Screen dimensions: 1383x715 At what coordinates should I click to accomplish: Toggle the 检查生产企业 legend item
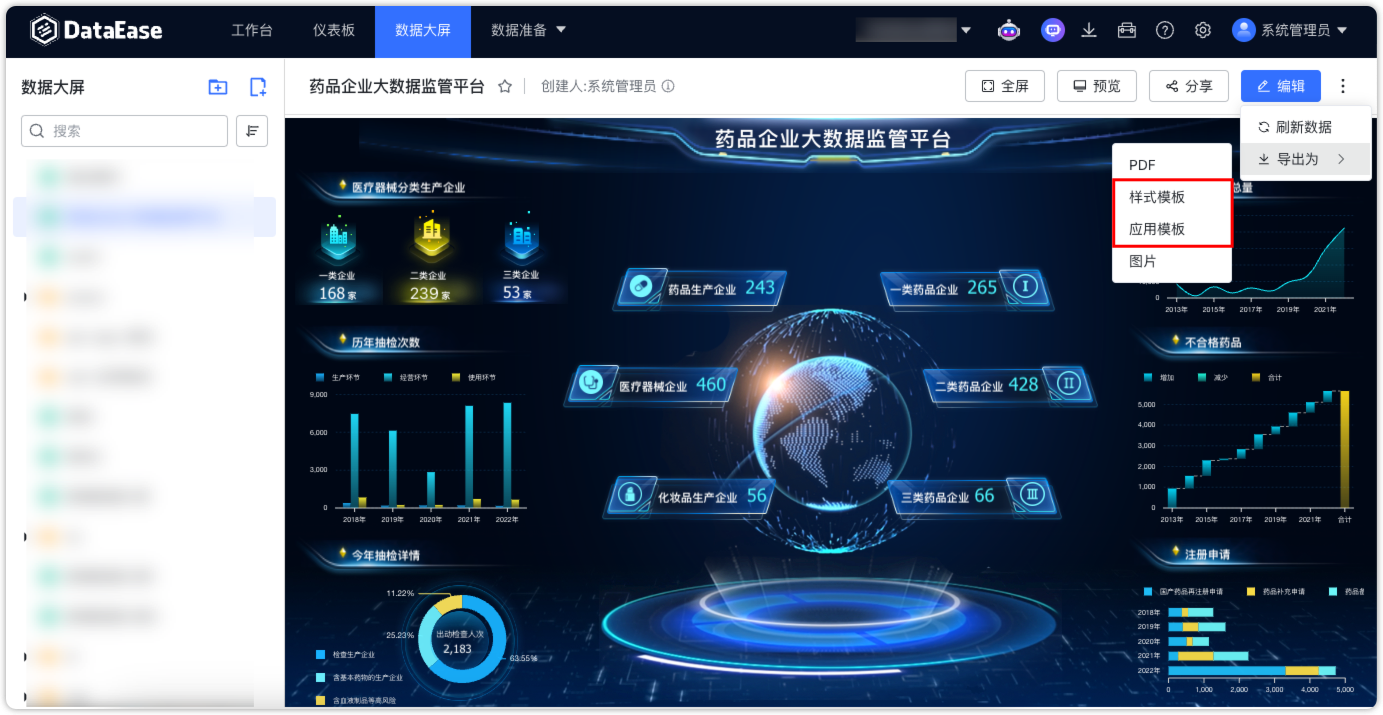coord(346,654)
